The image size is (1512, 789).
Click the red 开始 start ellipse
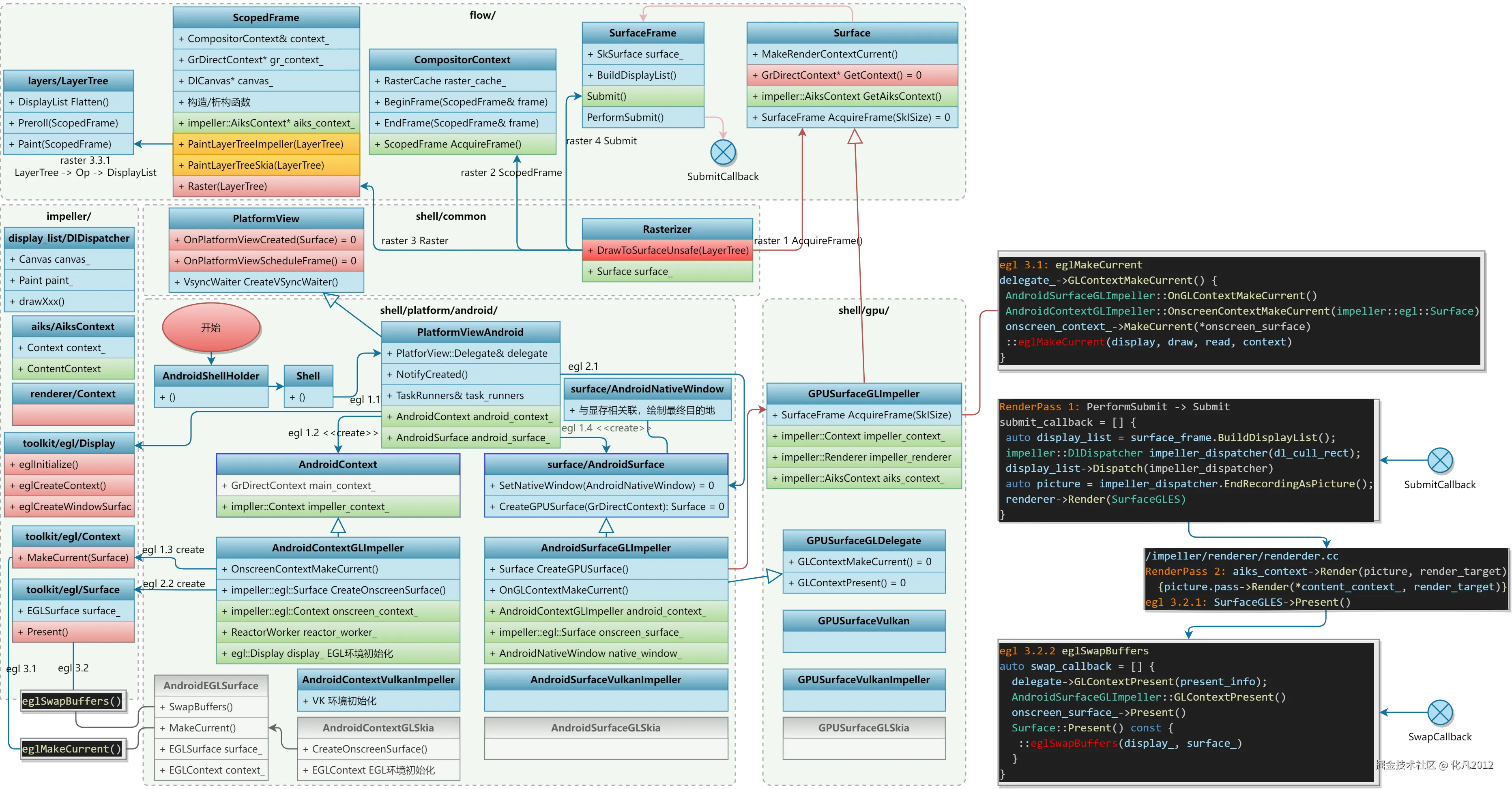tap(211, 327)
